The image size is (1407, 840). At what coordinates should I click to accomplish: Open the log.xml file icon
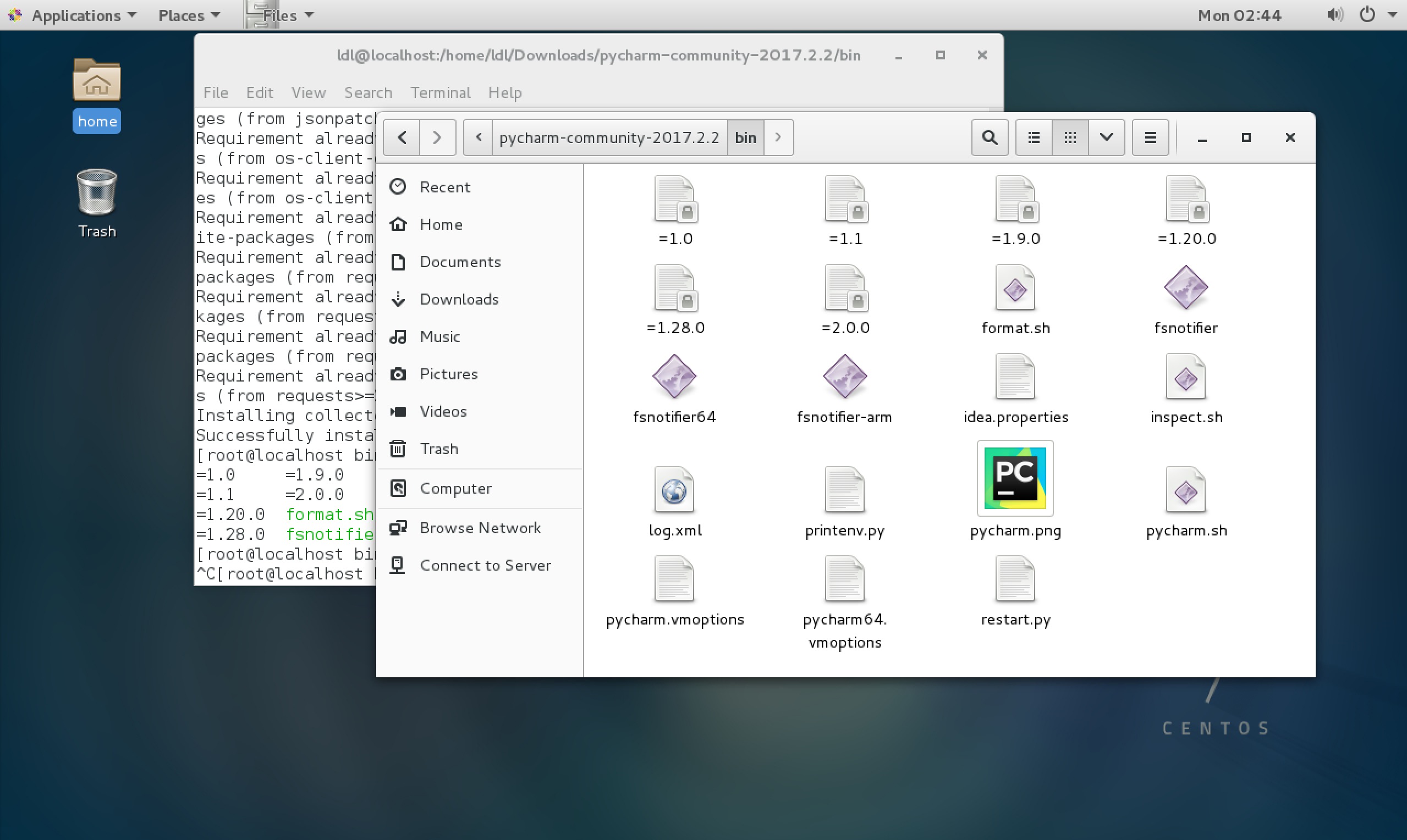click(675, 490)
